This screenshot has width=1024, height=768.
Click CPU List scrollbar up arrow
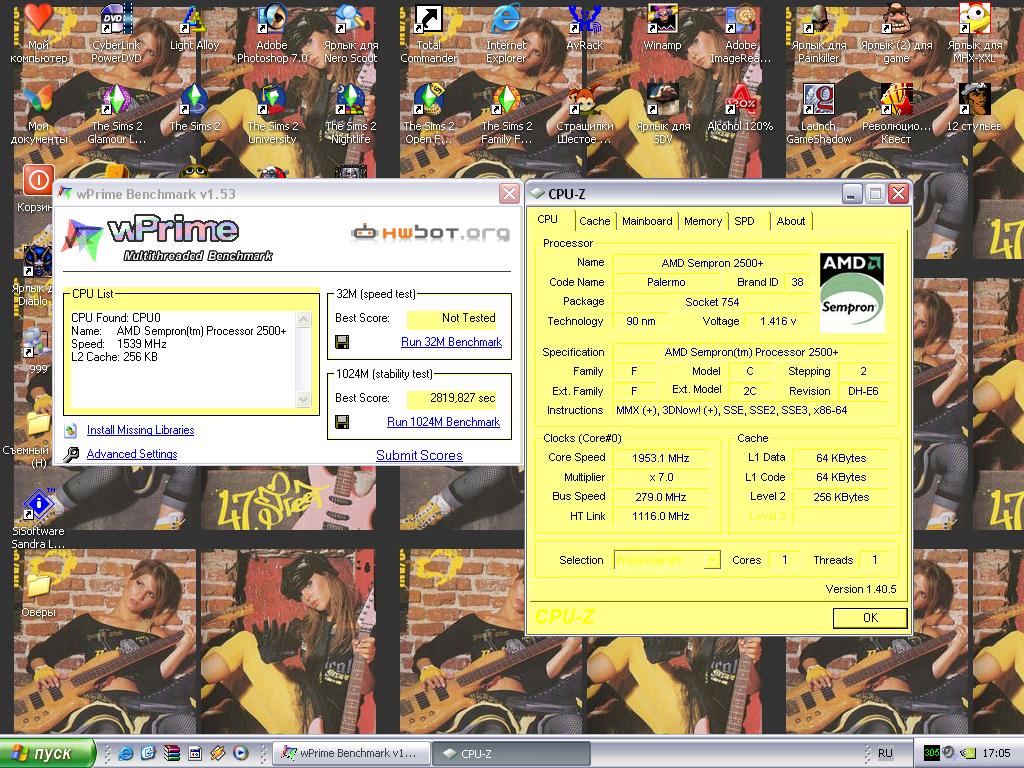point(304,319)
